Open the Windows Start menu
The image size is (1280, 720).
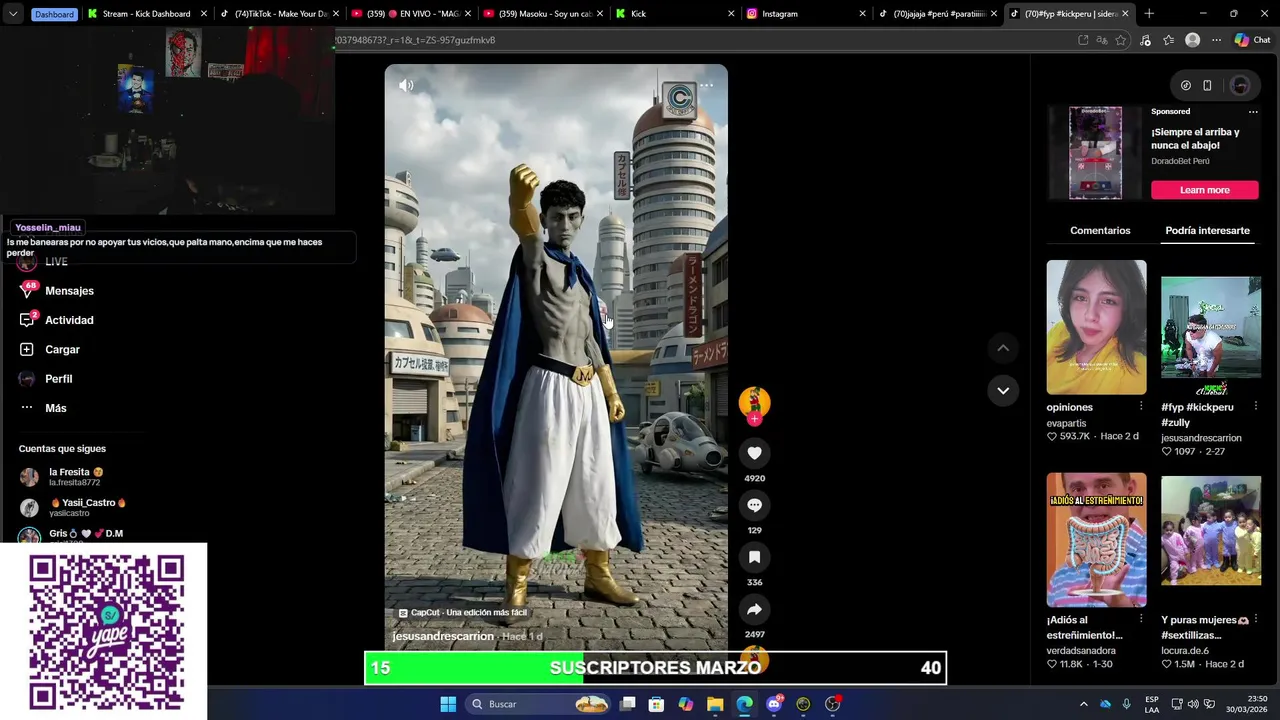(x=448, y=704)
